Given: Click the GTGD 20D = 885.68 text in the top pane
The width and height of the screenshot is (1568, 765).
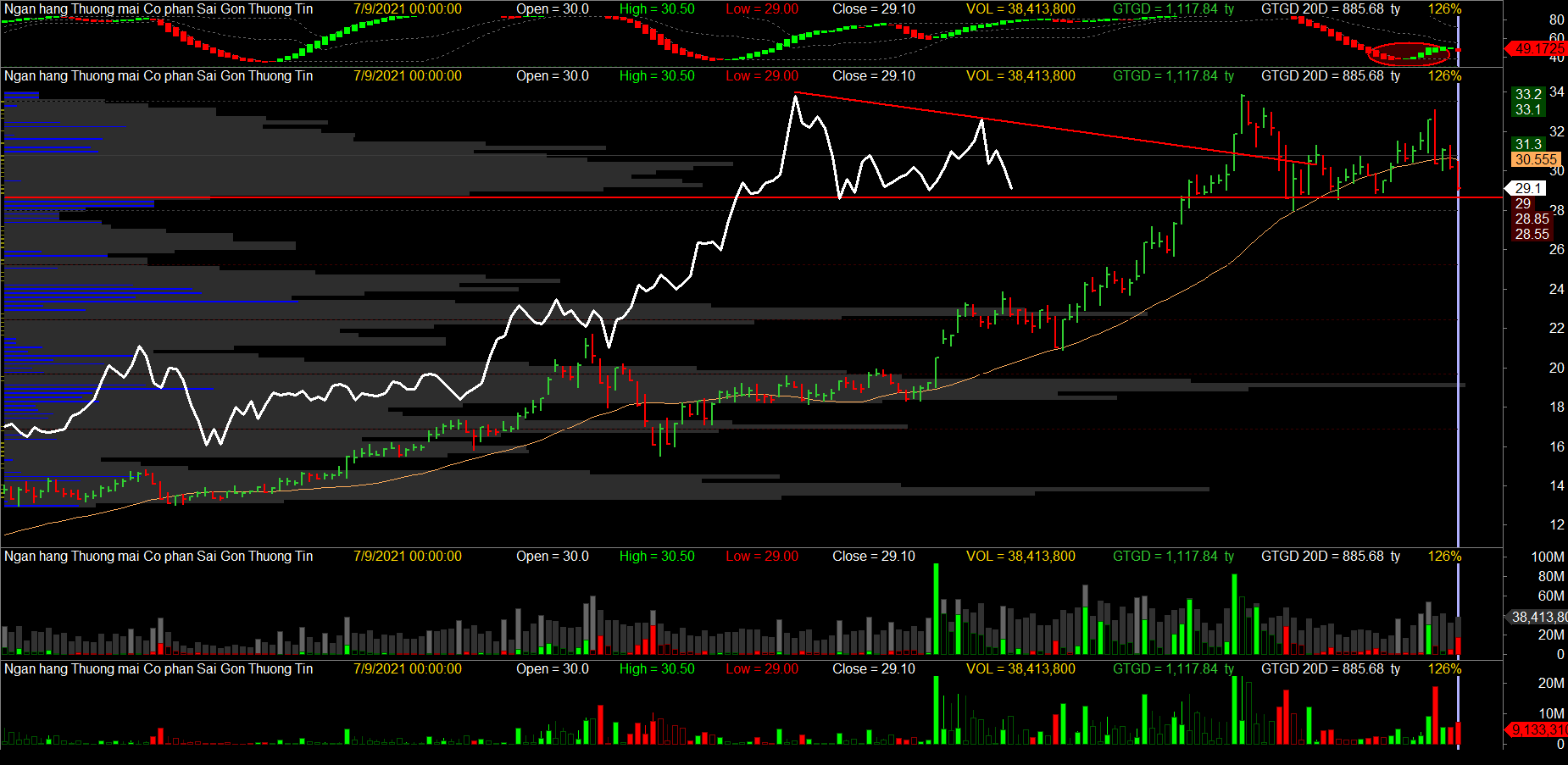Looking at the screenshot, I should tap(1330, 9).
